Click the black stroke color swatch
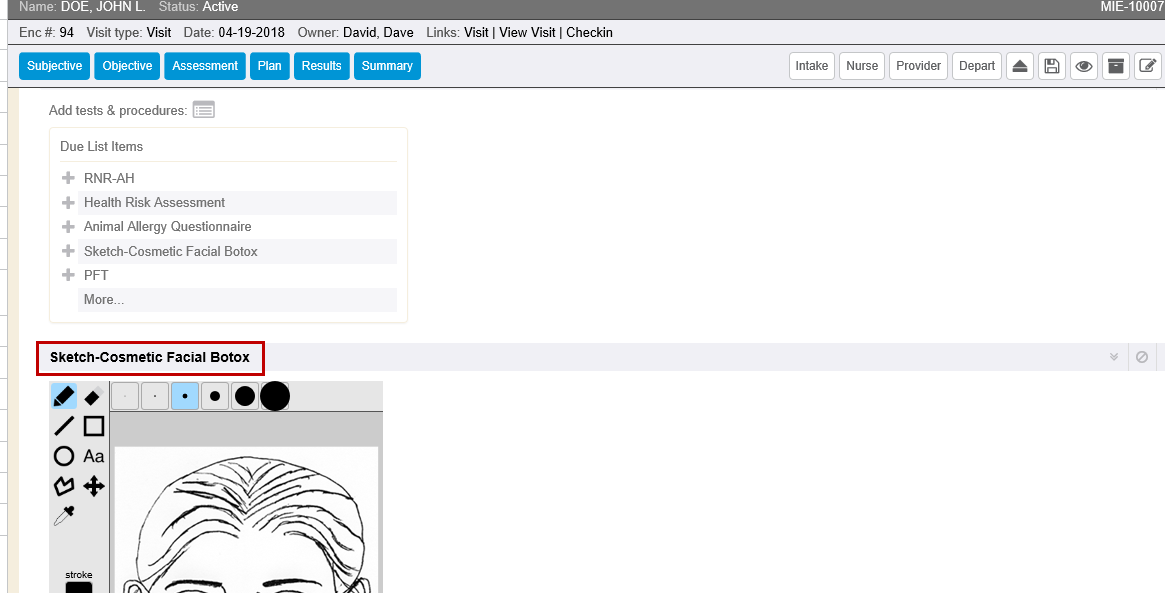Screen dimensions: 1165x593 coord(79,588)
